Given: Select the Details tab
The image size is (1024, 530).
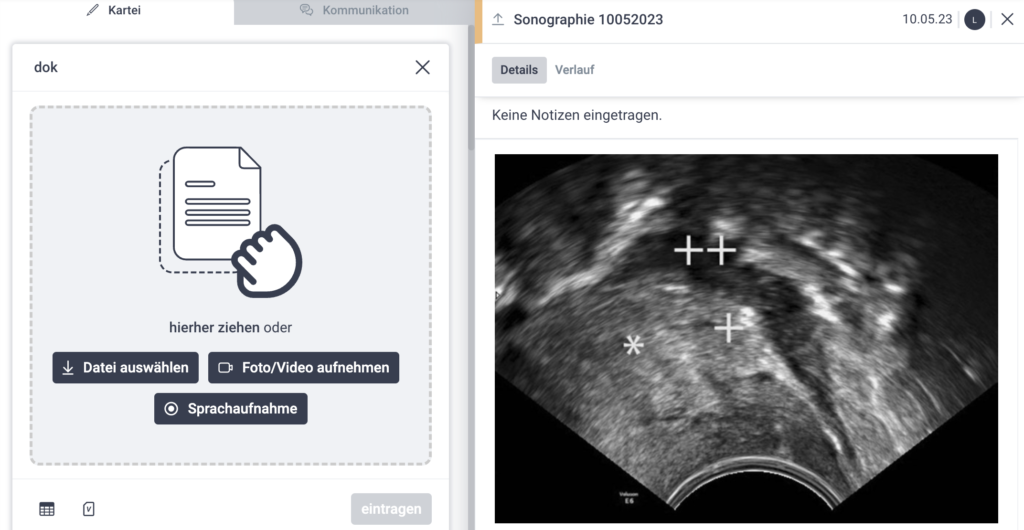Looking at the screenshot, I should 519,70.
